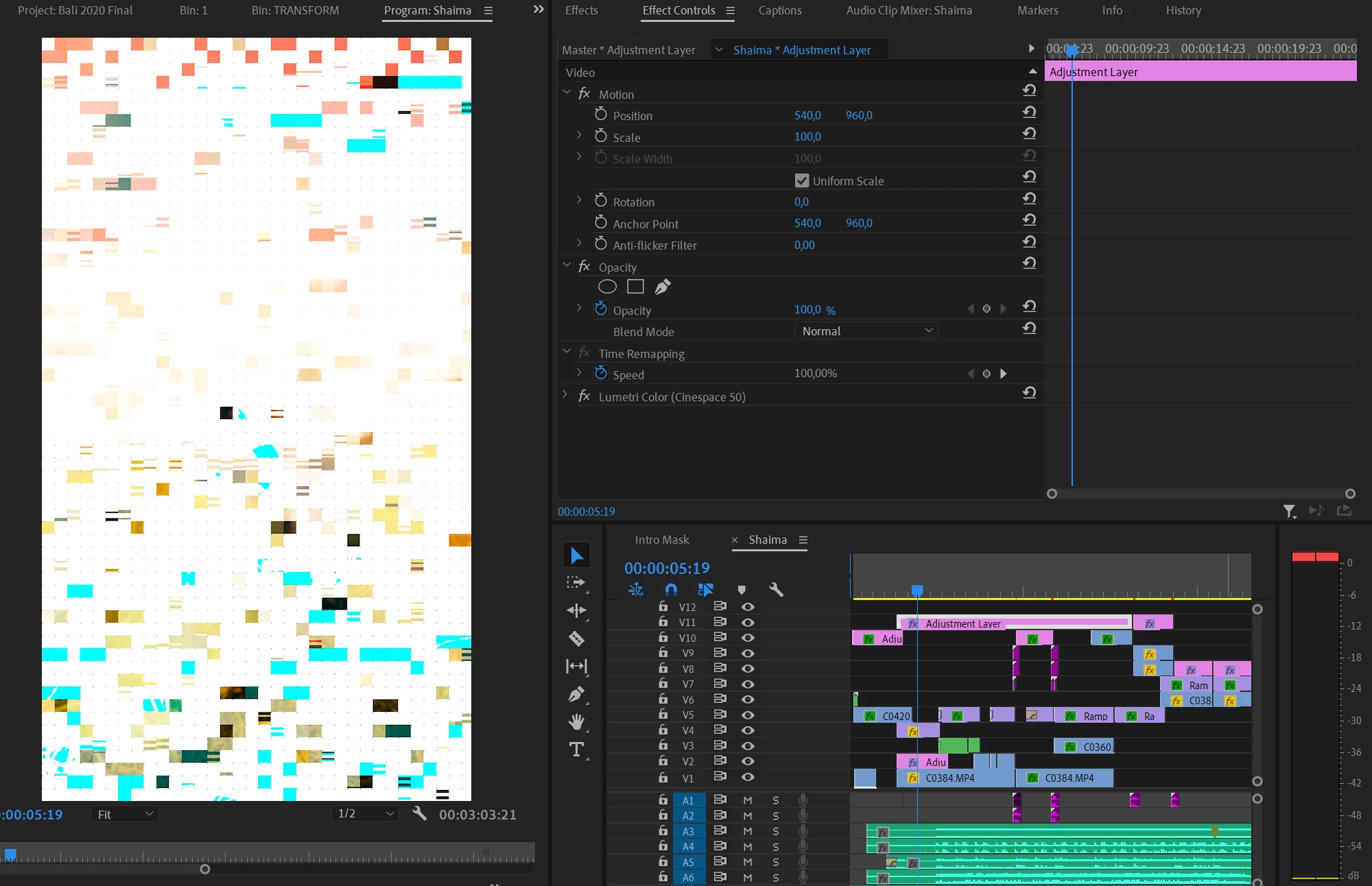Hide track V12 with eye icon
This screenshot has height=886, width=1372.
(748, 607)
